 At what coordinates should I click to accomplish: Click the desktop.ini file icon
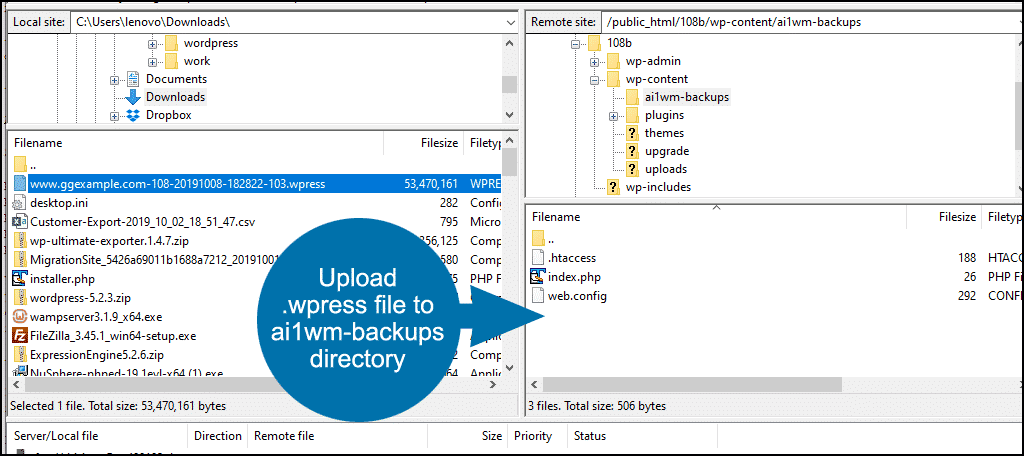pos(20,203)
